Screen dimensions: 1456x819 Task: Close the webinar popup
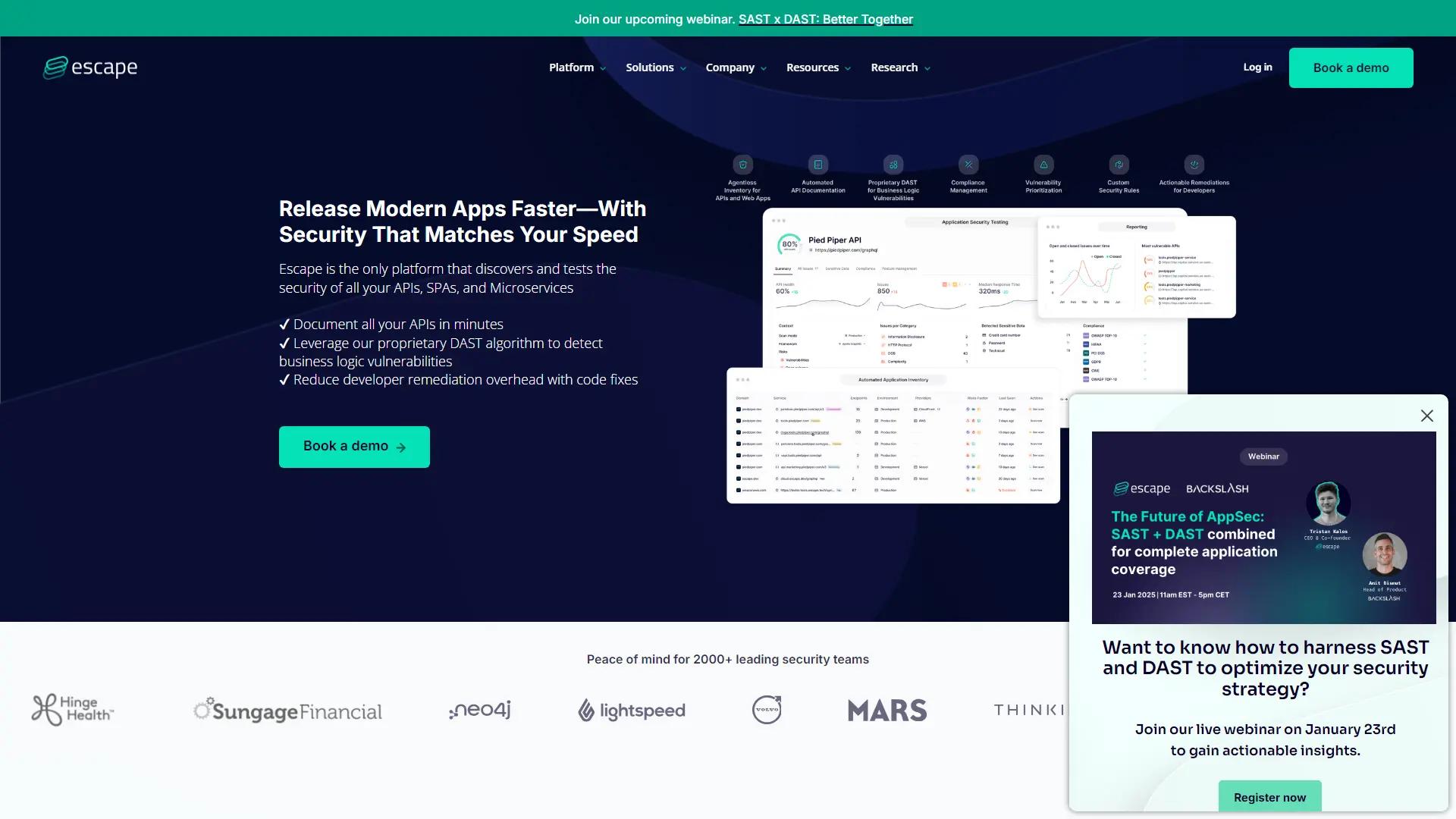1426,416
